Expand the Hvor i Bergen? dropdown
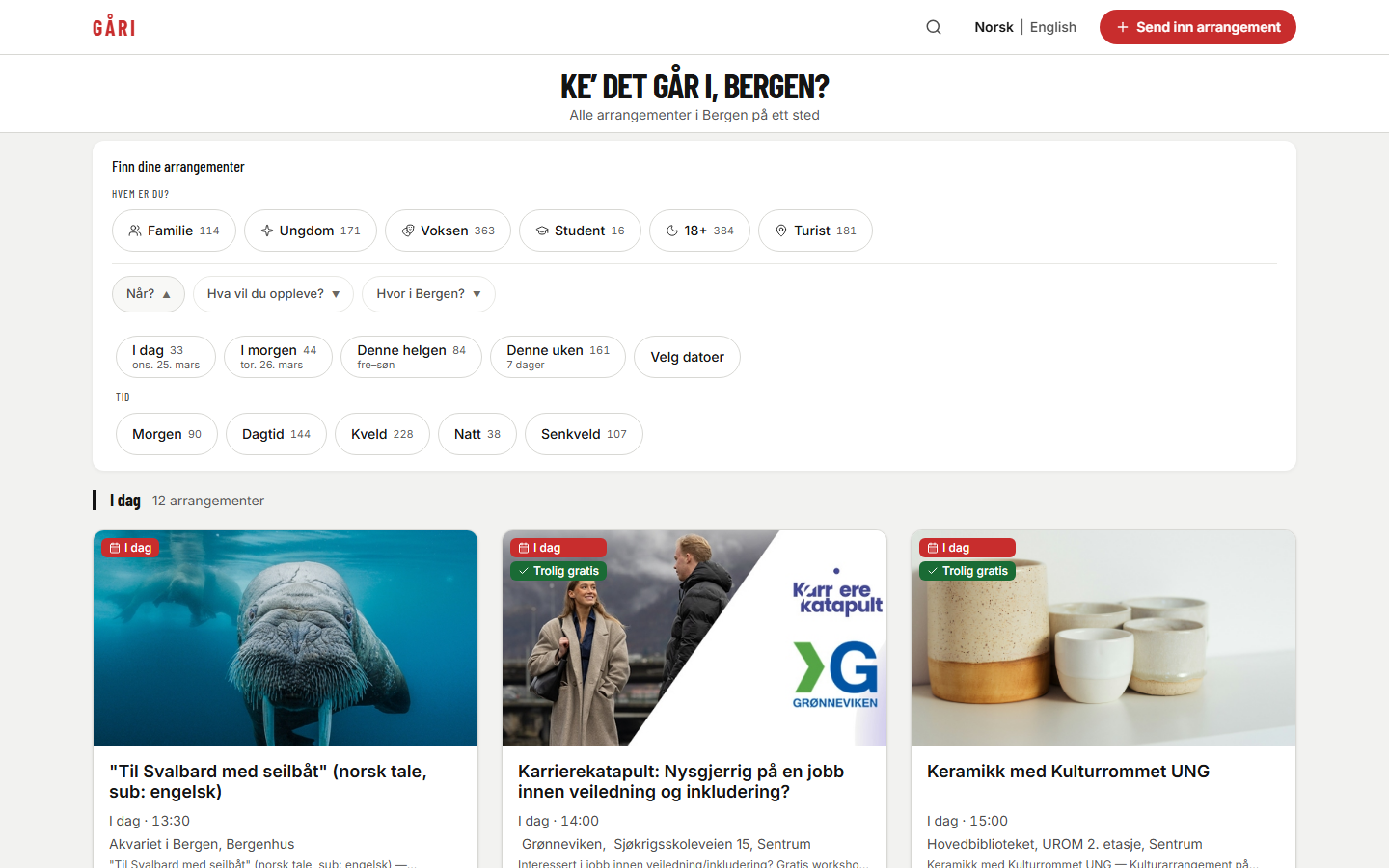Viewport: 1389px width, 868px height. [x=428, y=294]
